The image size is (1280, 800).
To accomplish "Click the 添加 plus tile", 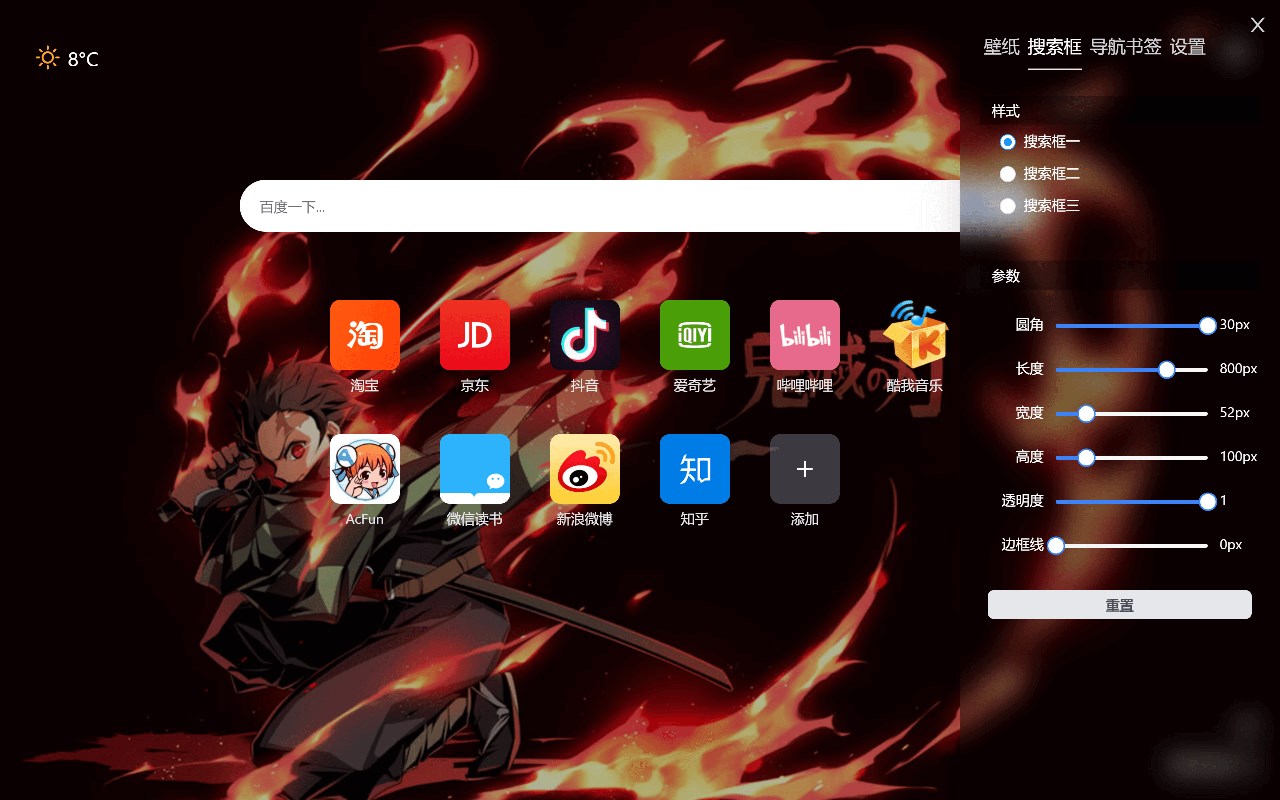I will [805, 469].
